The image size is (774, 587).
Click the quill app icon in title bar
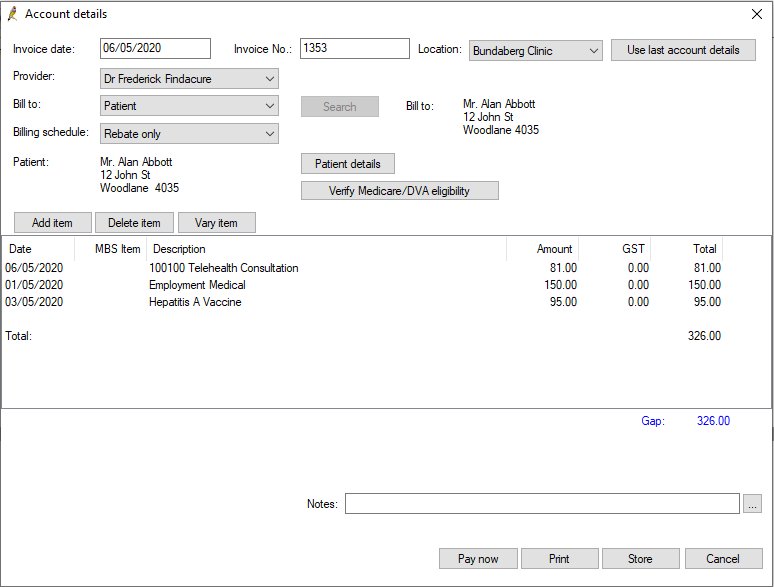(x=13, y=14)
